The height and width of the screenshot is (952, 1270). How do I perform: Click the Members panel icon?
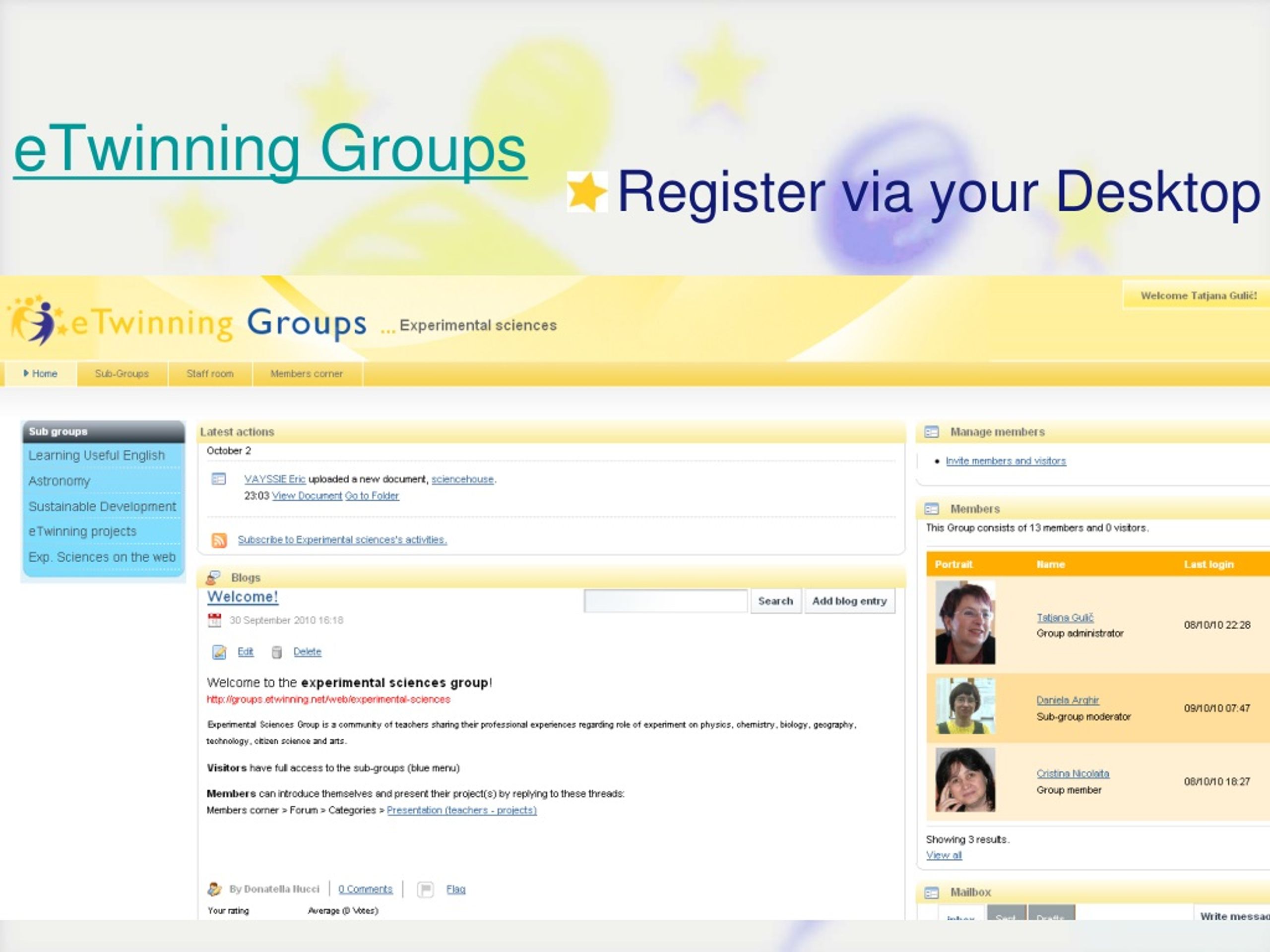(x=931, y=509)
